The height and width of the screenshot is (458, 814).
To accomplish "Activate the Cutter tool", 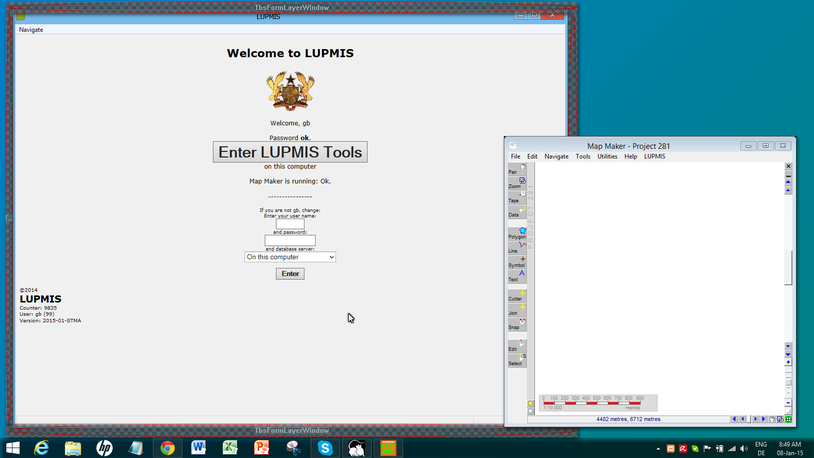I will (x=517, y=296).
